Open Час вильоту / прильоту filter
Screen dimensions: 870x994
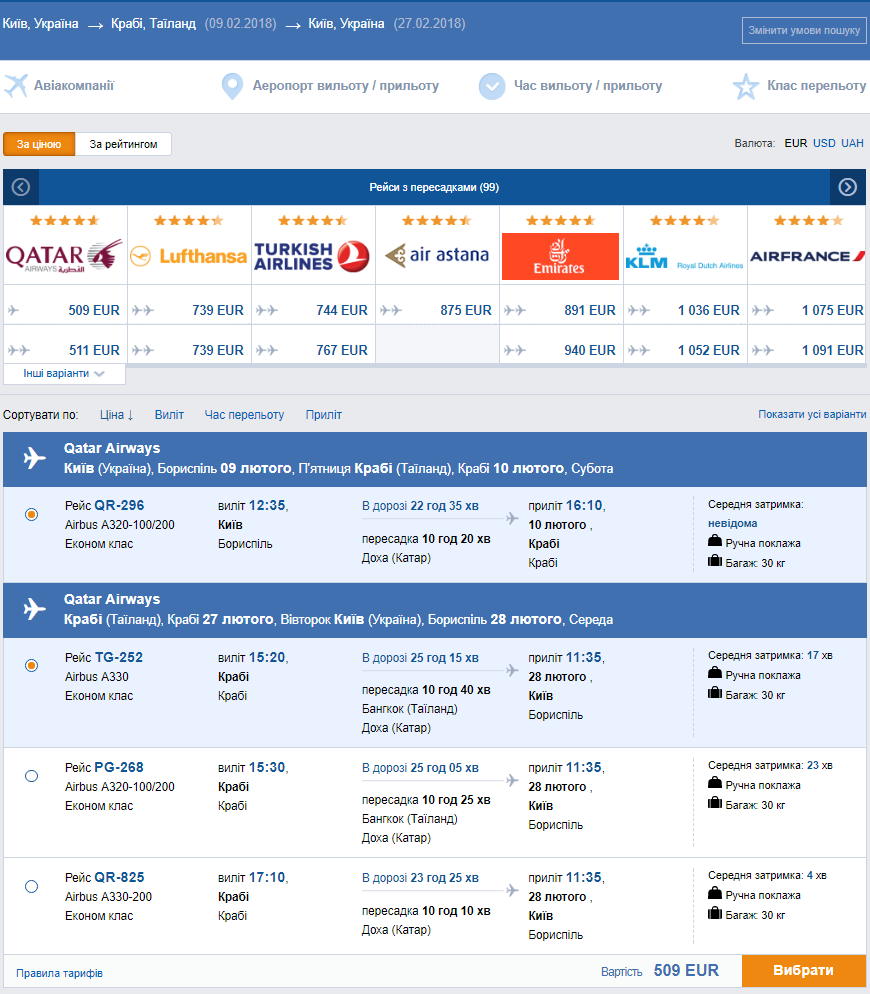(588, 86)
